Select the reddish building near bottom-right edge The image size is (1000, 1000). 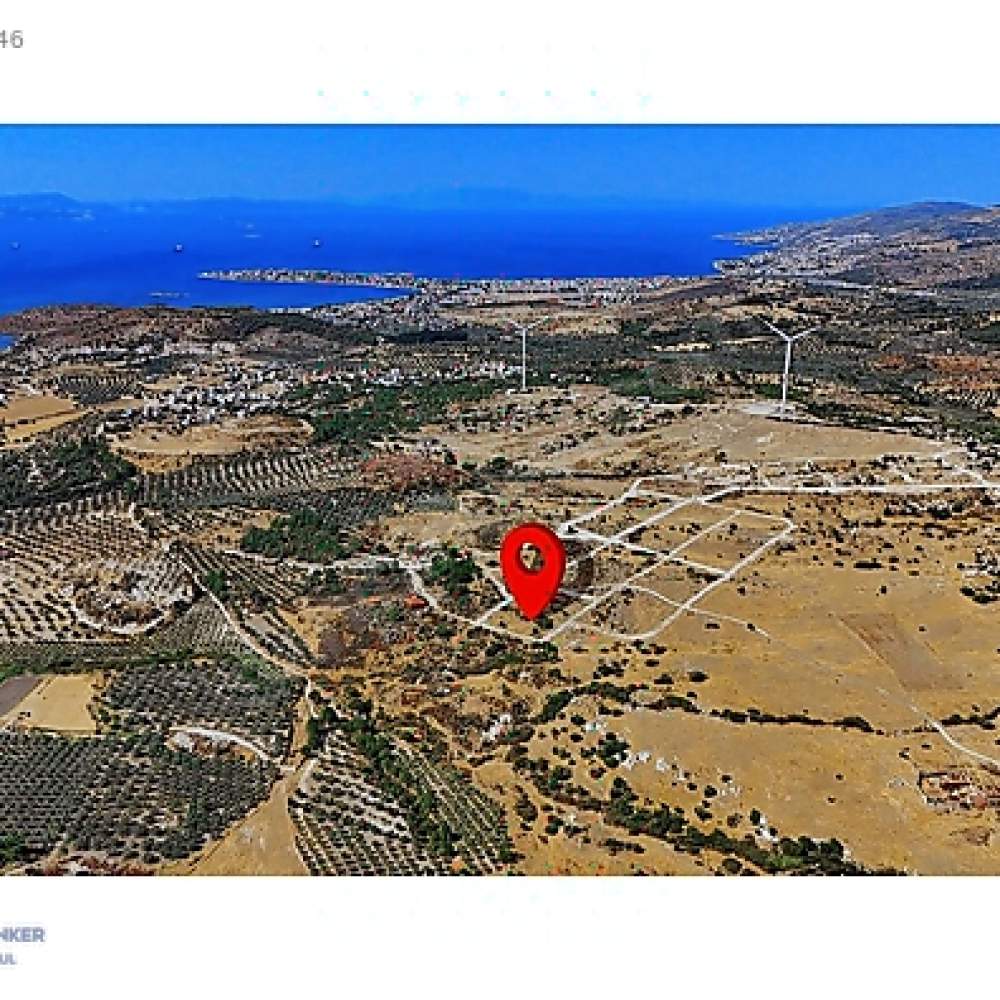[x=957, y=790]
